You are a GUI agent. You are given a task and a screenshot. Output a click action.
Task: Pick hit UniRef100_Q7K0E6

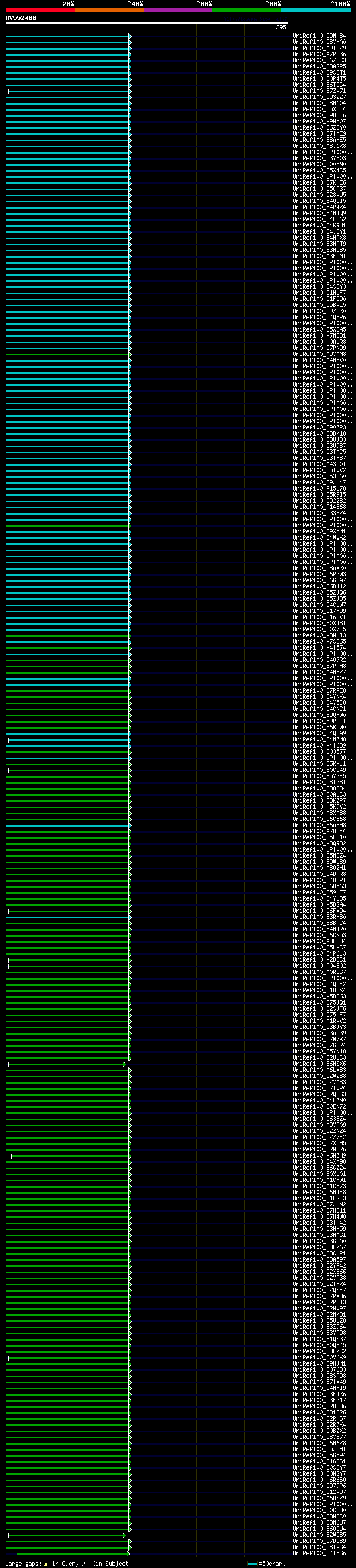coord(319,182)
